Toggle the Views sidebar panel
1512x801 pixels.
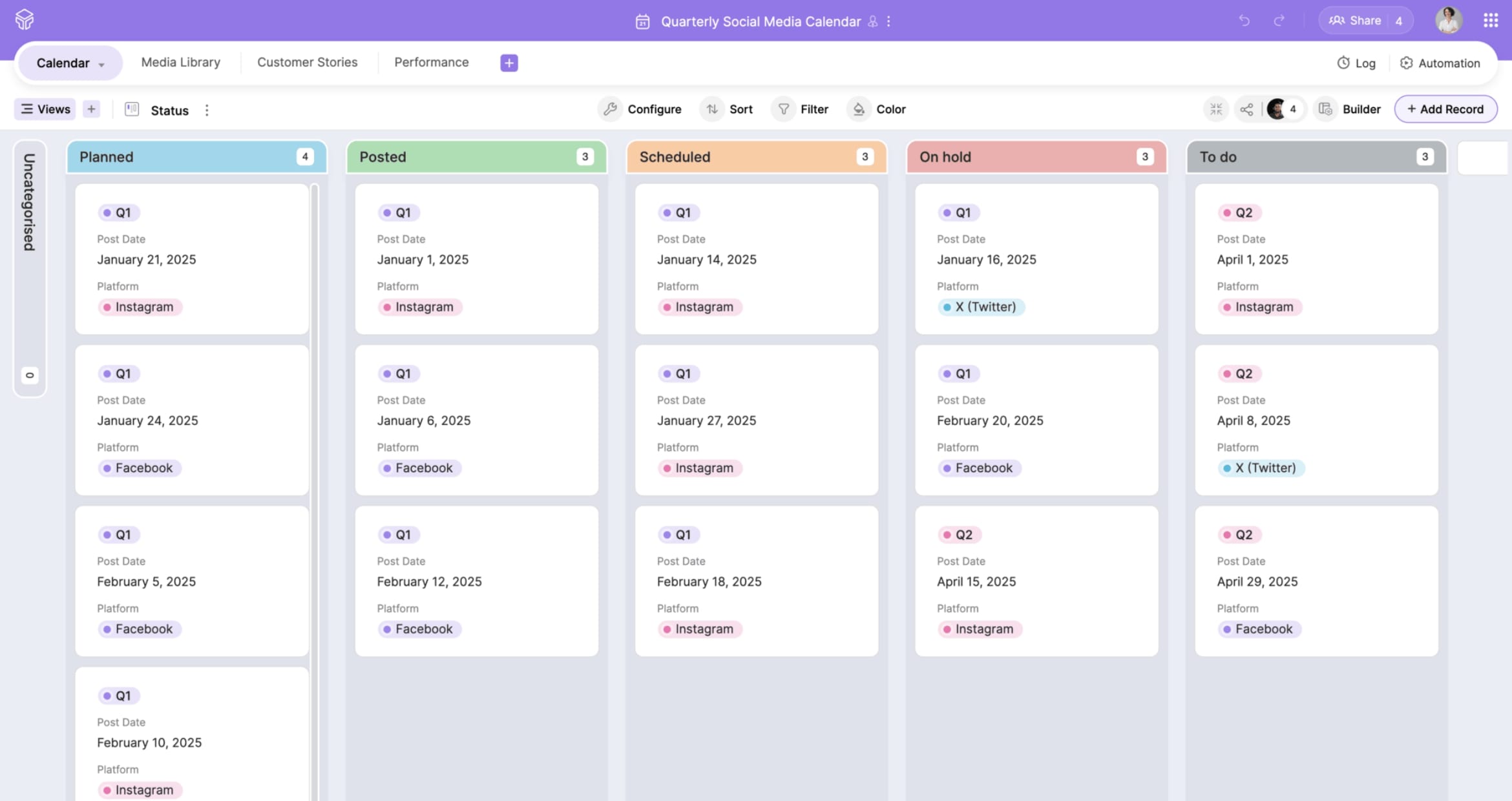click(x=45, y=109)
